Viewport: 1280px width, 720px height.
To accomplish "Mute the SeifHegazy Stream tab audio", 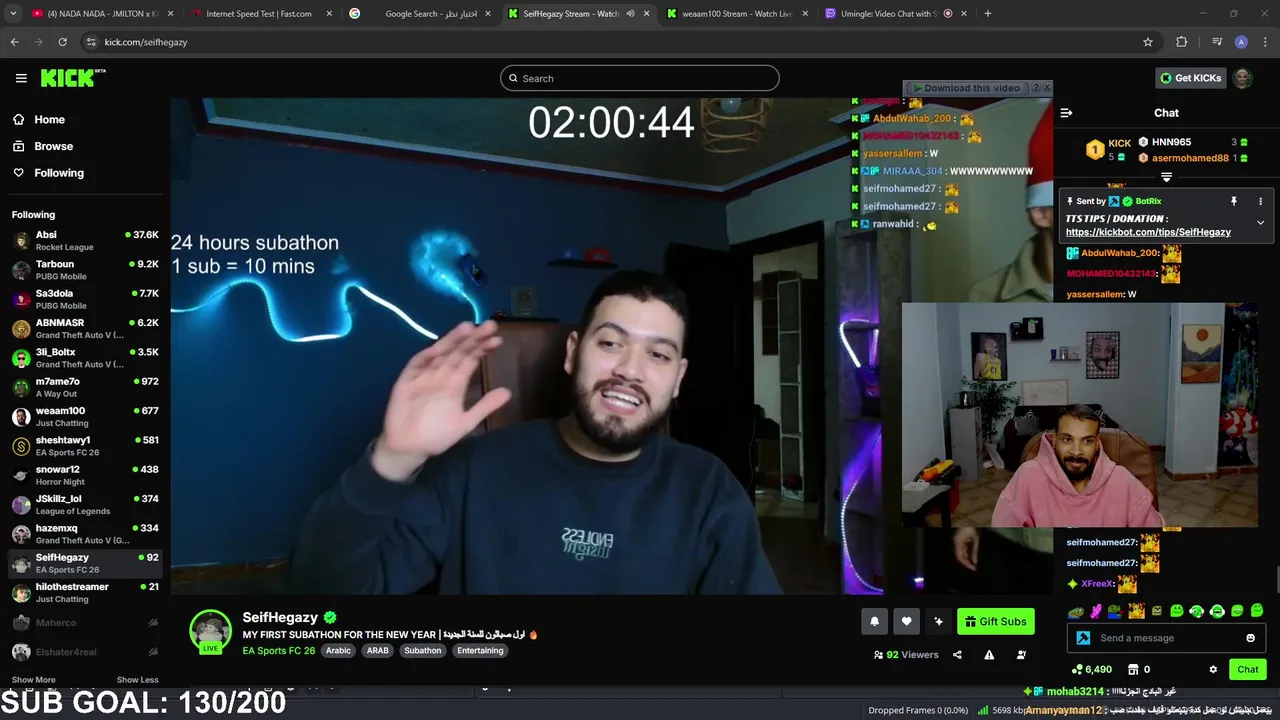I will coord(630,14).
